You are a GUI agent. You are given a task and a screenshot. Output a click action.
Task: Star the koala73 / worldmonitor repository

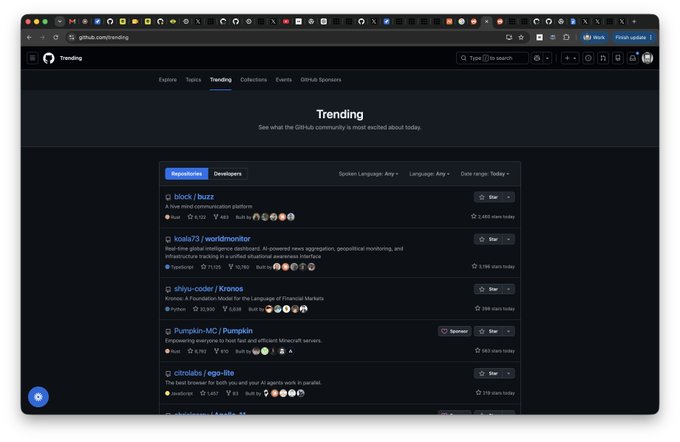(x=488, y=239)
